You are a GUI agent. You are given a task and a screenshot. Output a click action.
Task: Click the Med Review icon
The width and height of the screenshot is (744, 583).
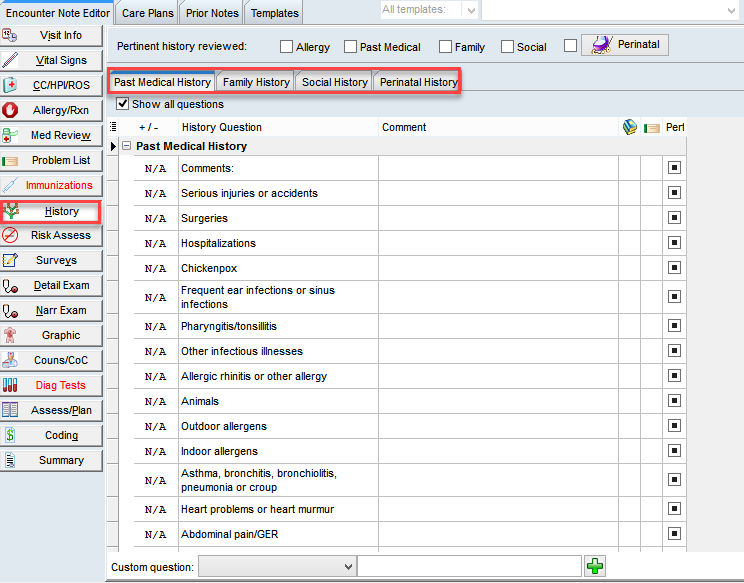click(9, 135)
